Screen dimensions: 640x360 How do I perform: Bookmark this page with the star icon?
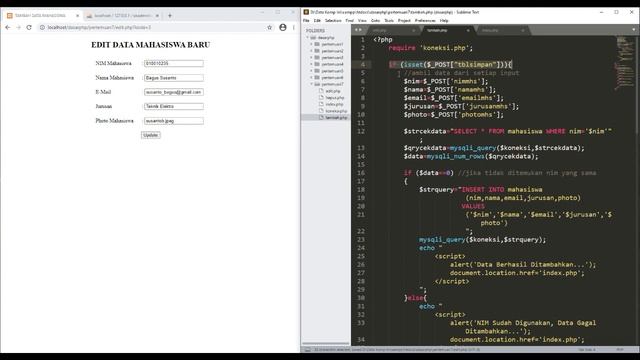(x=269, y=27)
